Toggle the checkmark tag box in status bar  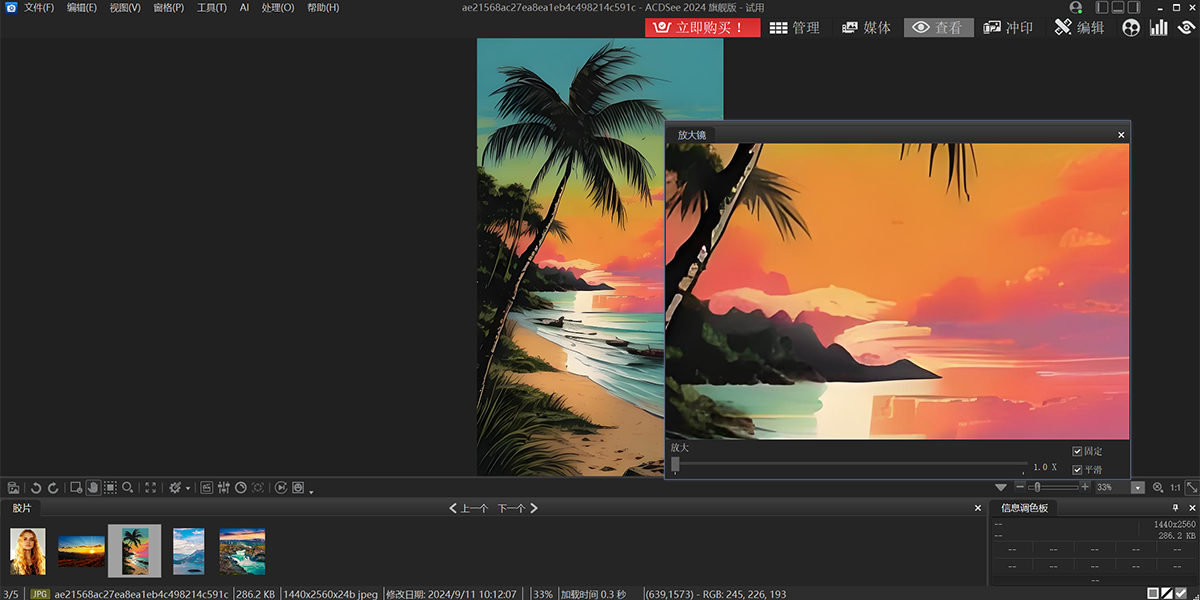coord(1182,594)
